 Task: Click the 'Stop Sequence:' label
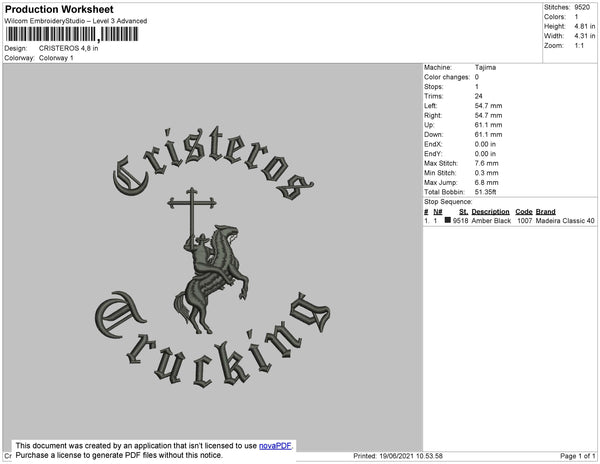(448, 202)
